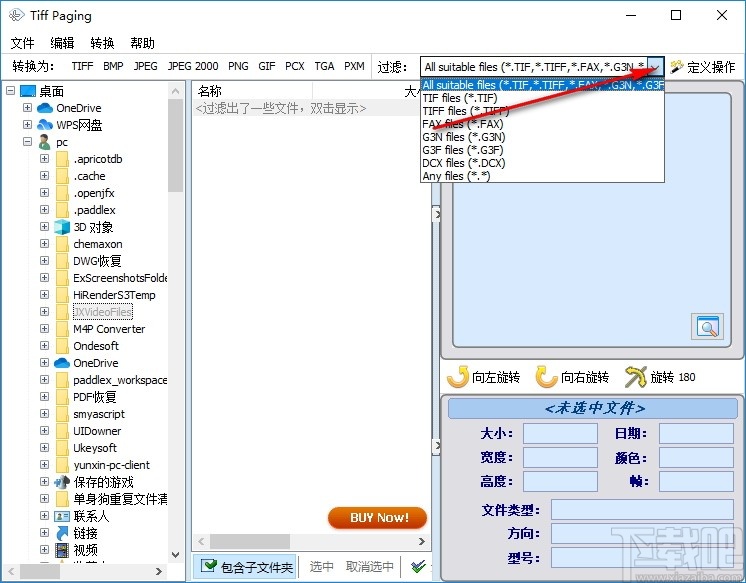This screenshot has height=583, width=746.
Task: Collapse the 桌面 tree node
Action: point(10,90)
